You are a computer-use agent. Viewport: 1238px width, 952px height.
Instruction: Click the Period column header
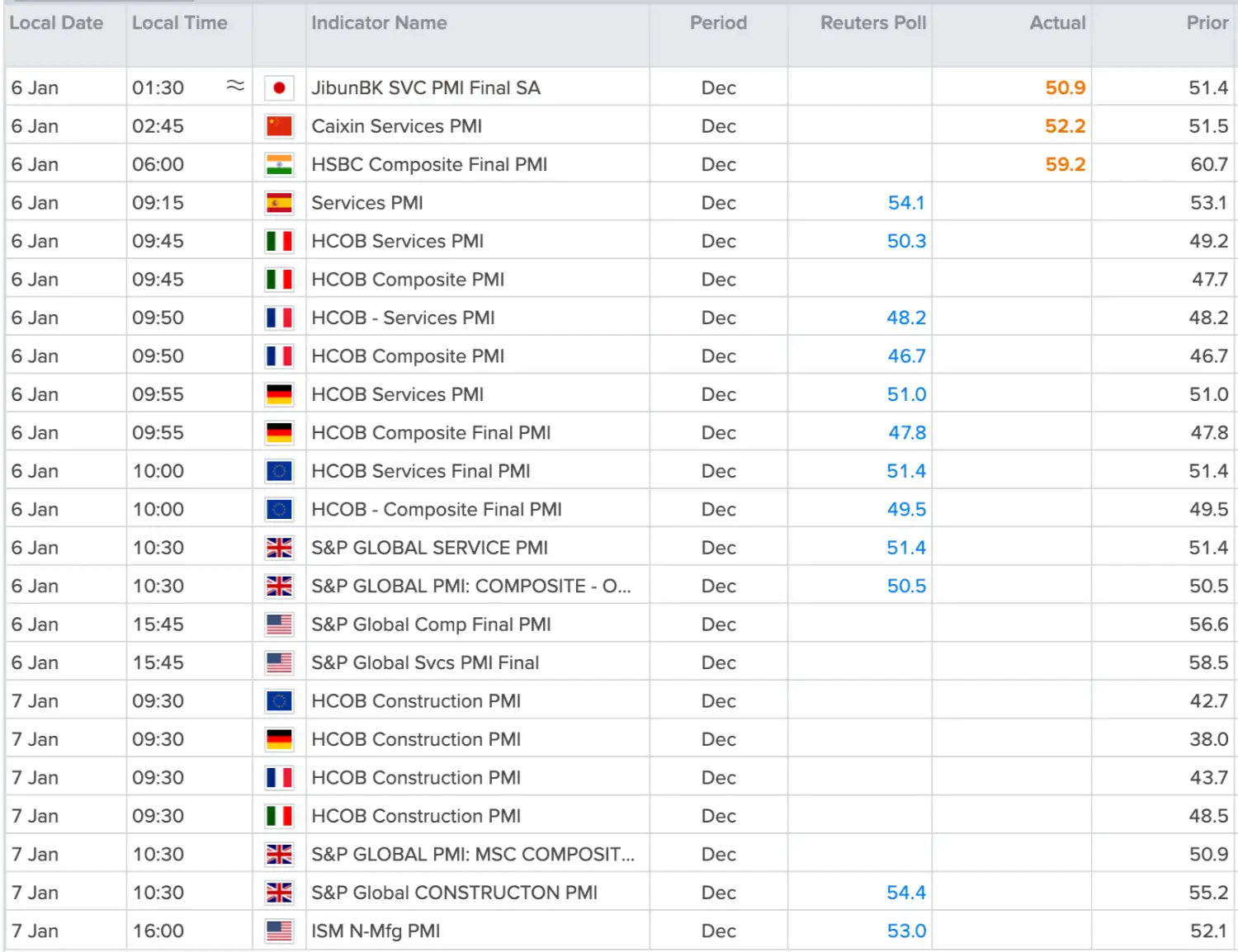[x=718, y=23]
